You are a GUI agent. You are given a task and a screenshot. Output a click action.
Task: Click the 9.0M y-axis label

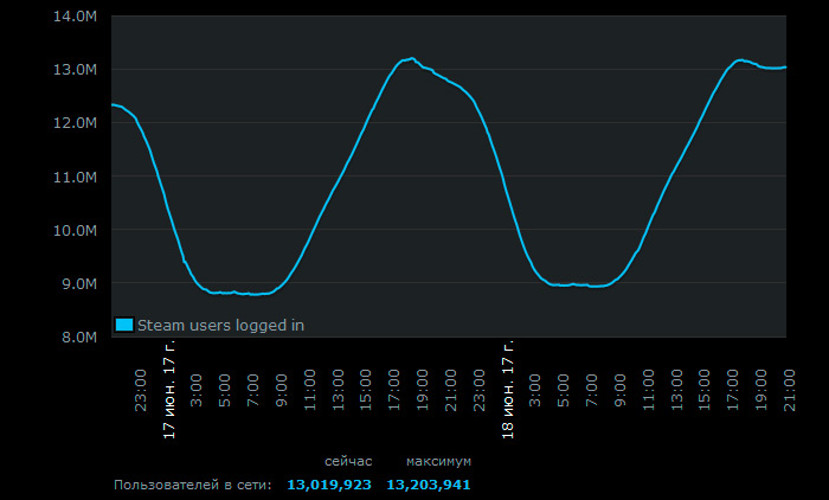click(78, 284)
